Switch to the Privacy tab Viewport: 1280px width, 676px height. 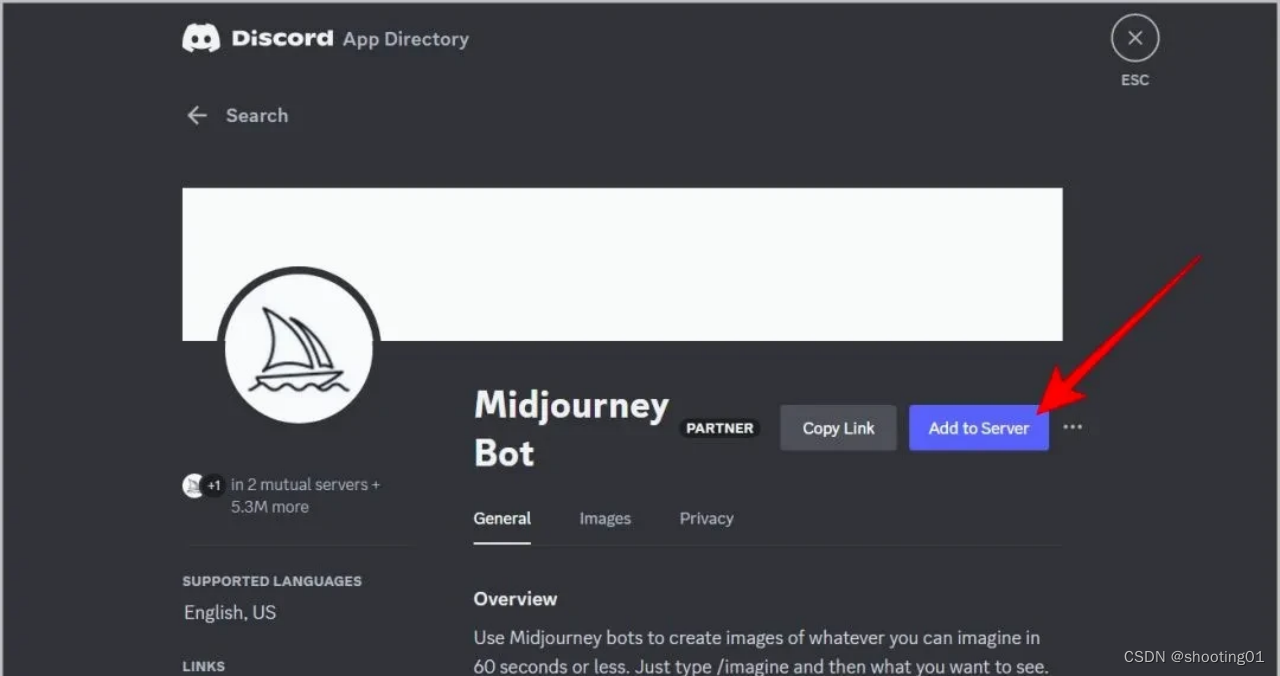click(x=706, y=518)
